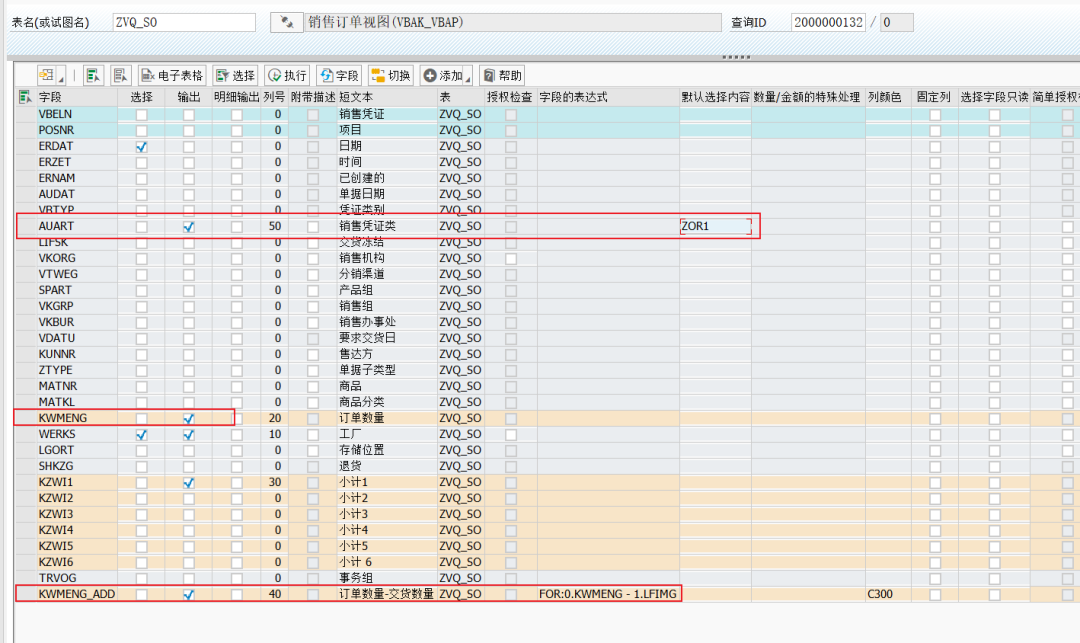Click the KWMENG_ADD field name cell
The height and width of the screenshot is (643, 1080).
pyautogui.click(x=76, y=593)
